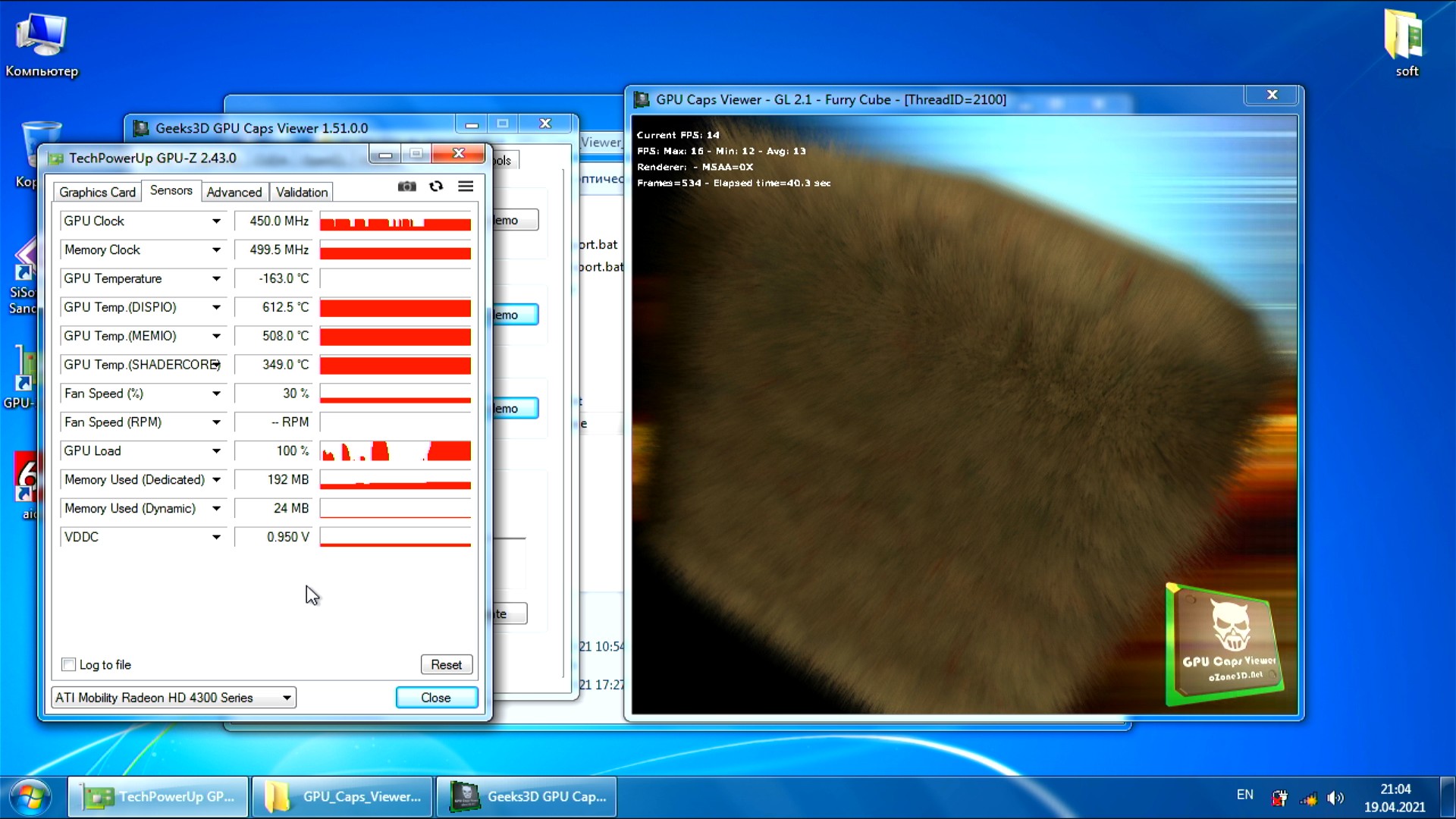Click the EN language indicator in tray

point(1244,795)
